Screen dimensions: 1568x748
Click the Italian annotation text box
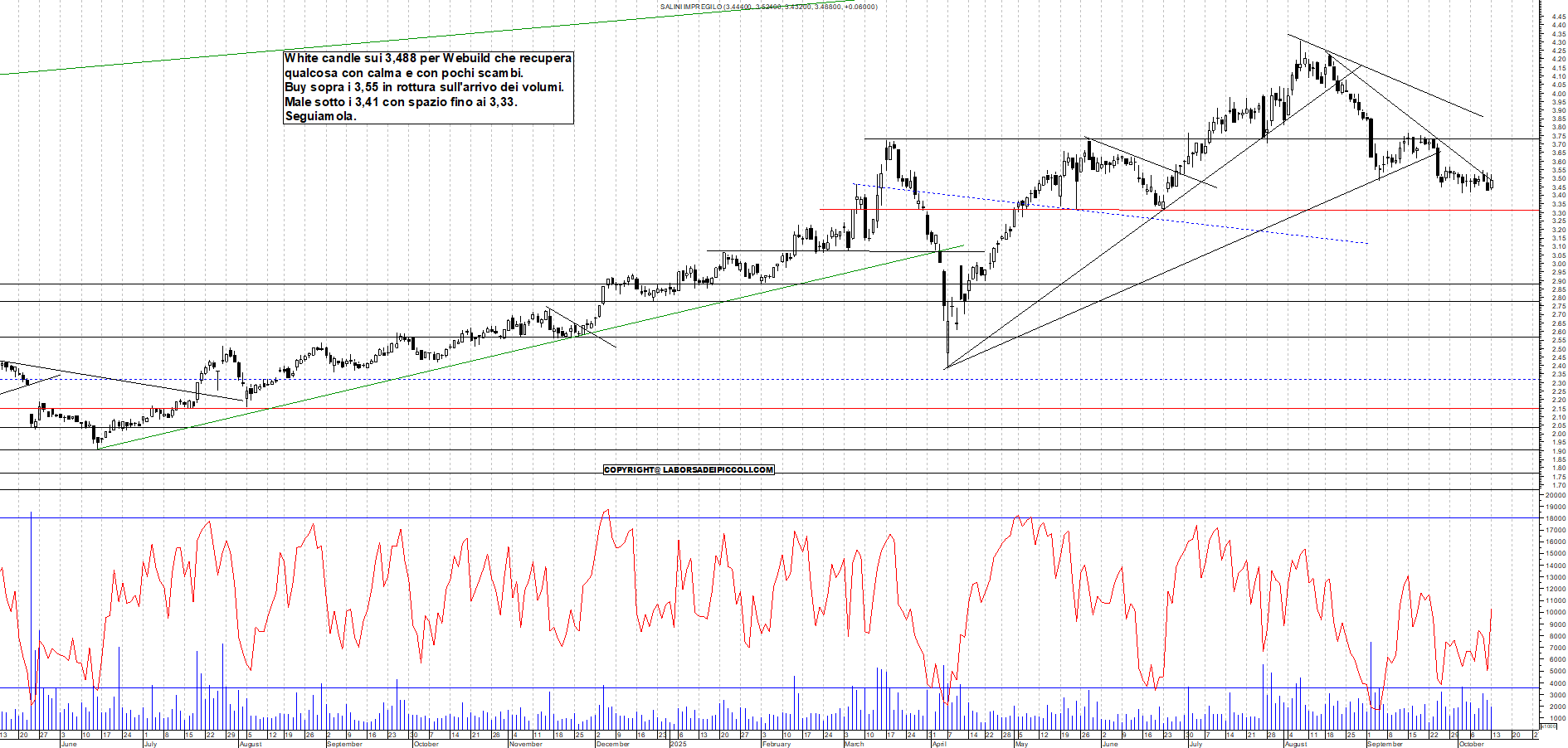[x=427, y=87]
